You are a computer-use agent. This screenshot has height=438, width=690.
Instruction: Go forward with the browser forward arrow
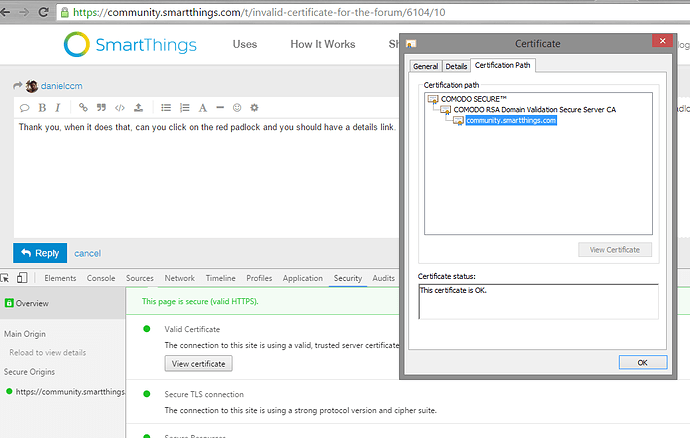[x=24, y=12]
